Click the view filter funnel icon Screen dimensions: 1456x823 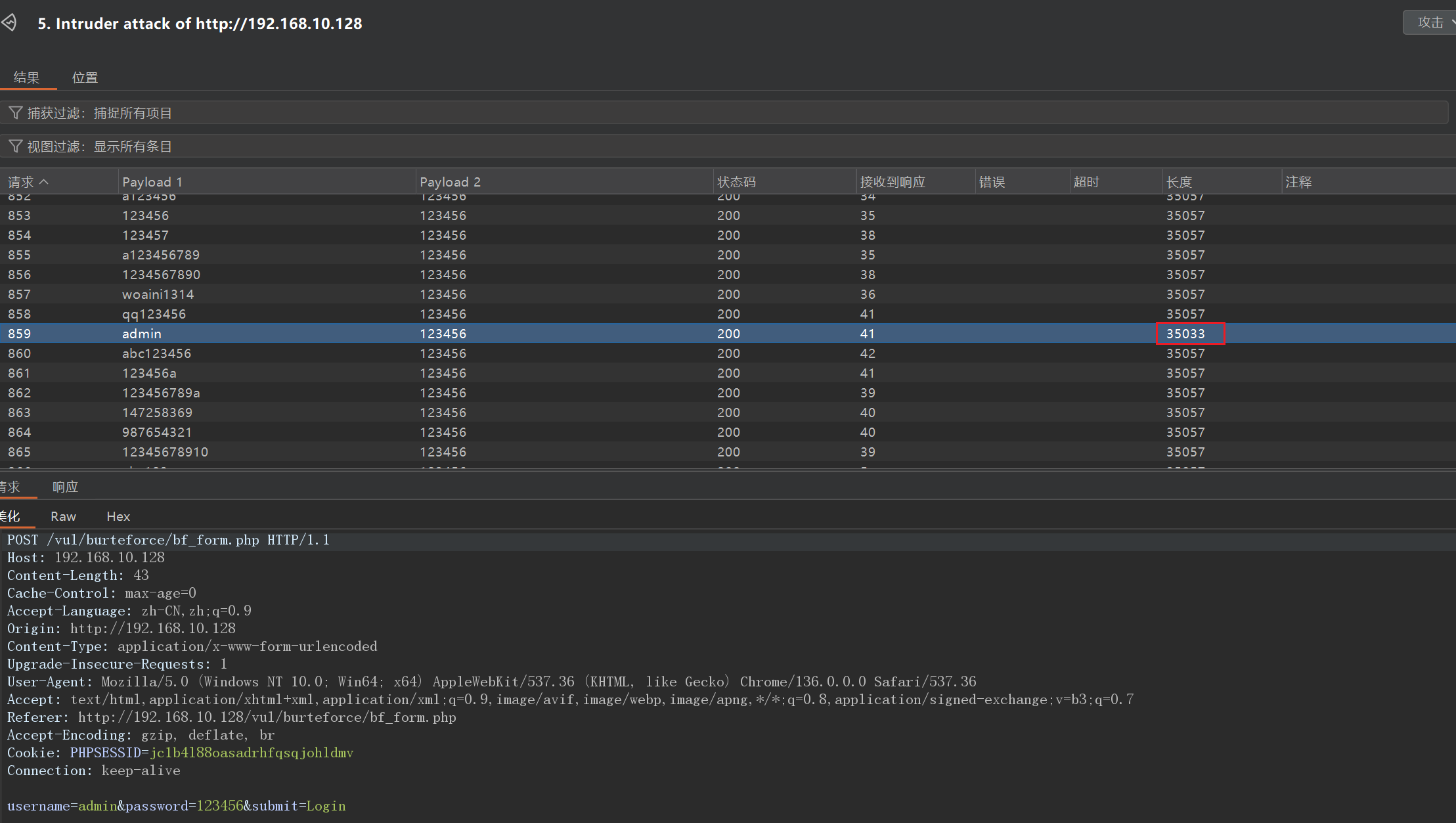pos(15,146)
